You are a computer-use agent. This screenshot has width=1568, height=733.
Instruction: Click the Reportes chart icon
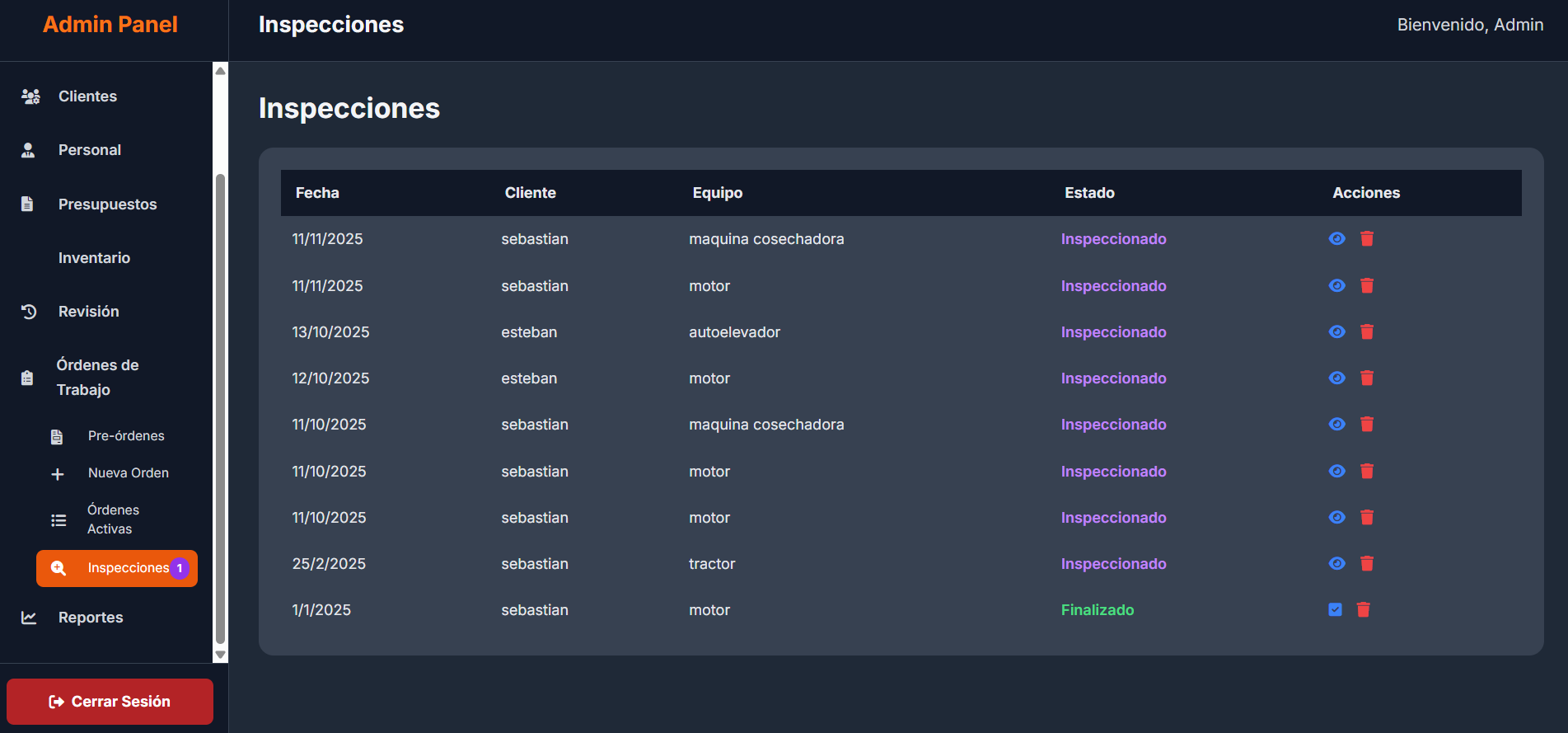[x=29, y=618]
